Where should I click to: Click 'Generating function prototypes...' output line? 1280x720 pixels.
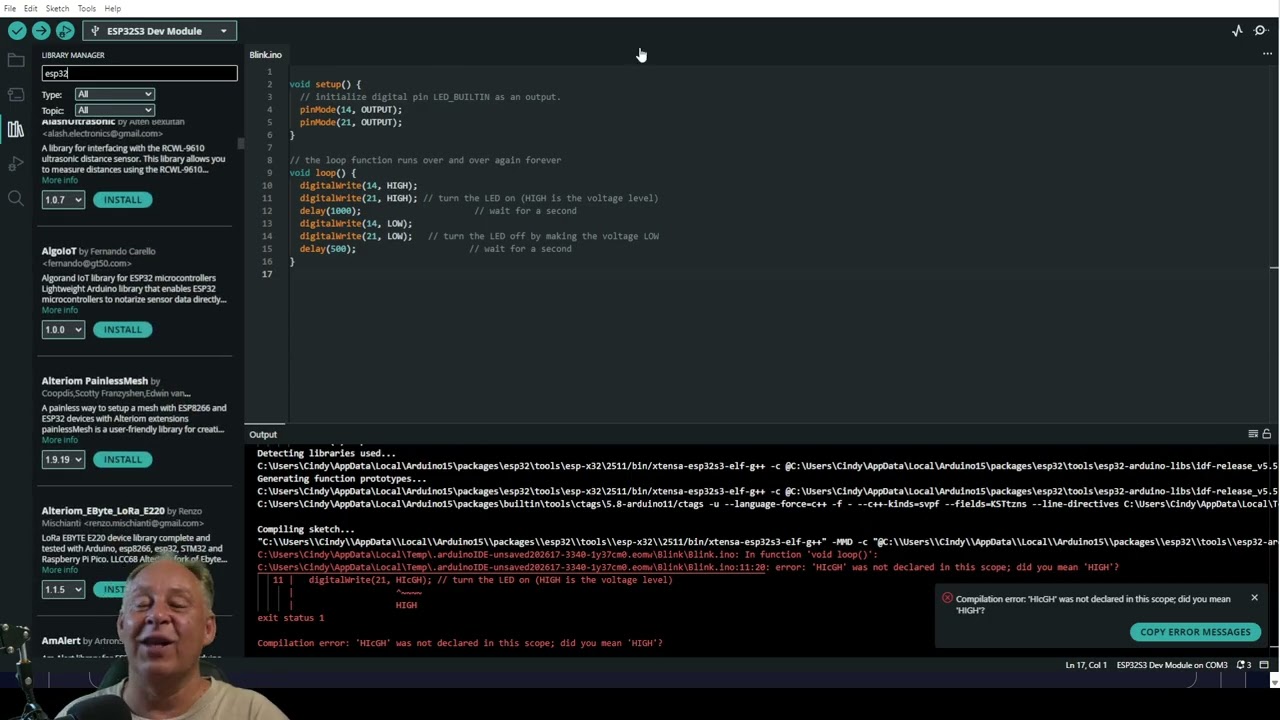(342, 479)
